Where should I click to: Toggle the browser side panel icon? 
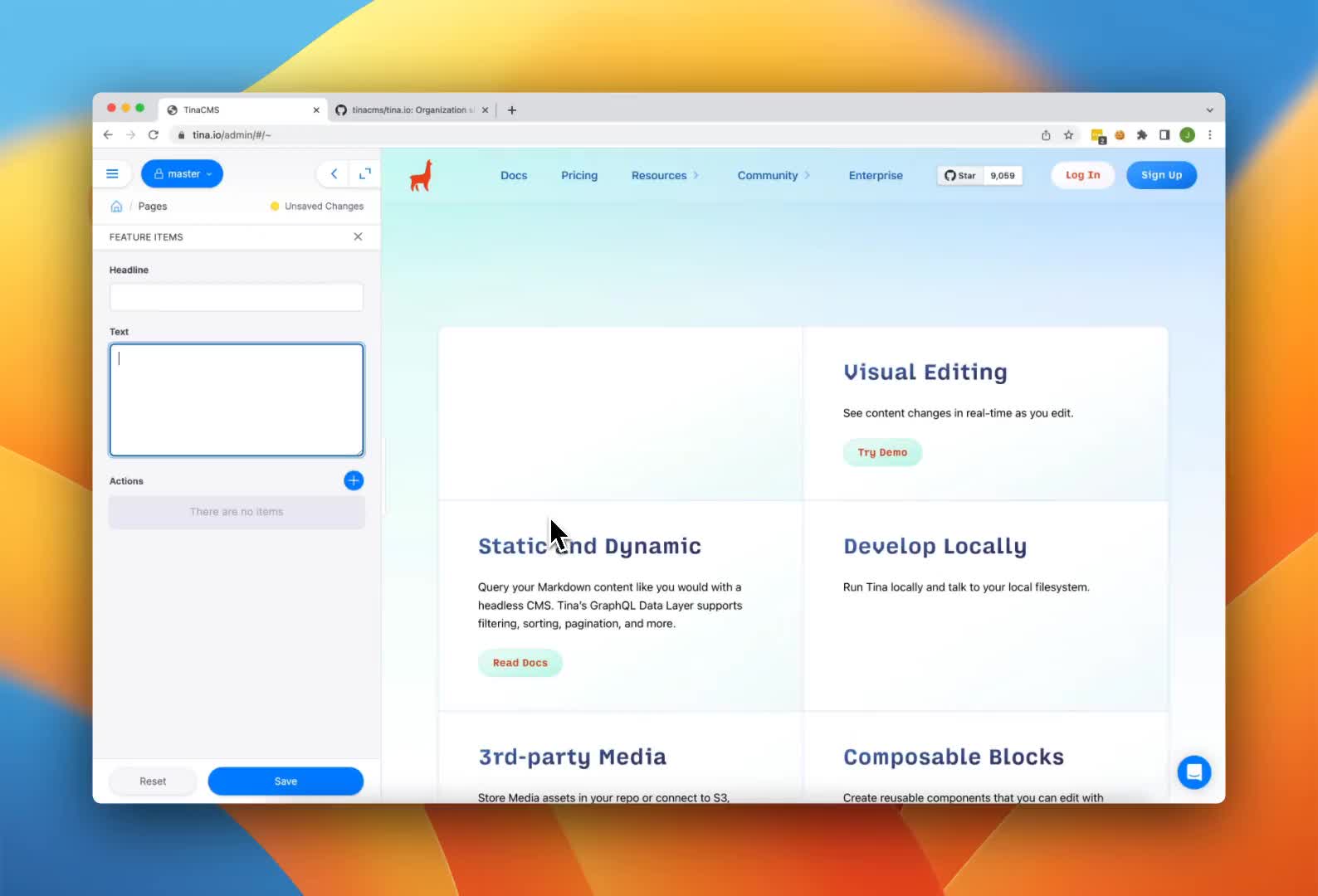(1164, 134)
